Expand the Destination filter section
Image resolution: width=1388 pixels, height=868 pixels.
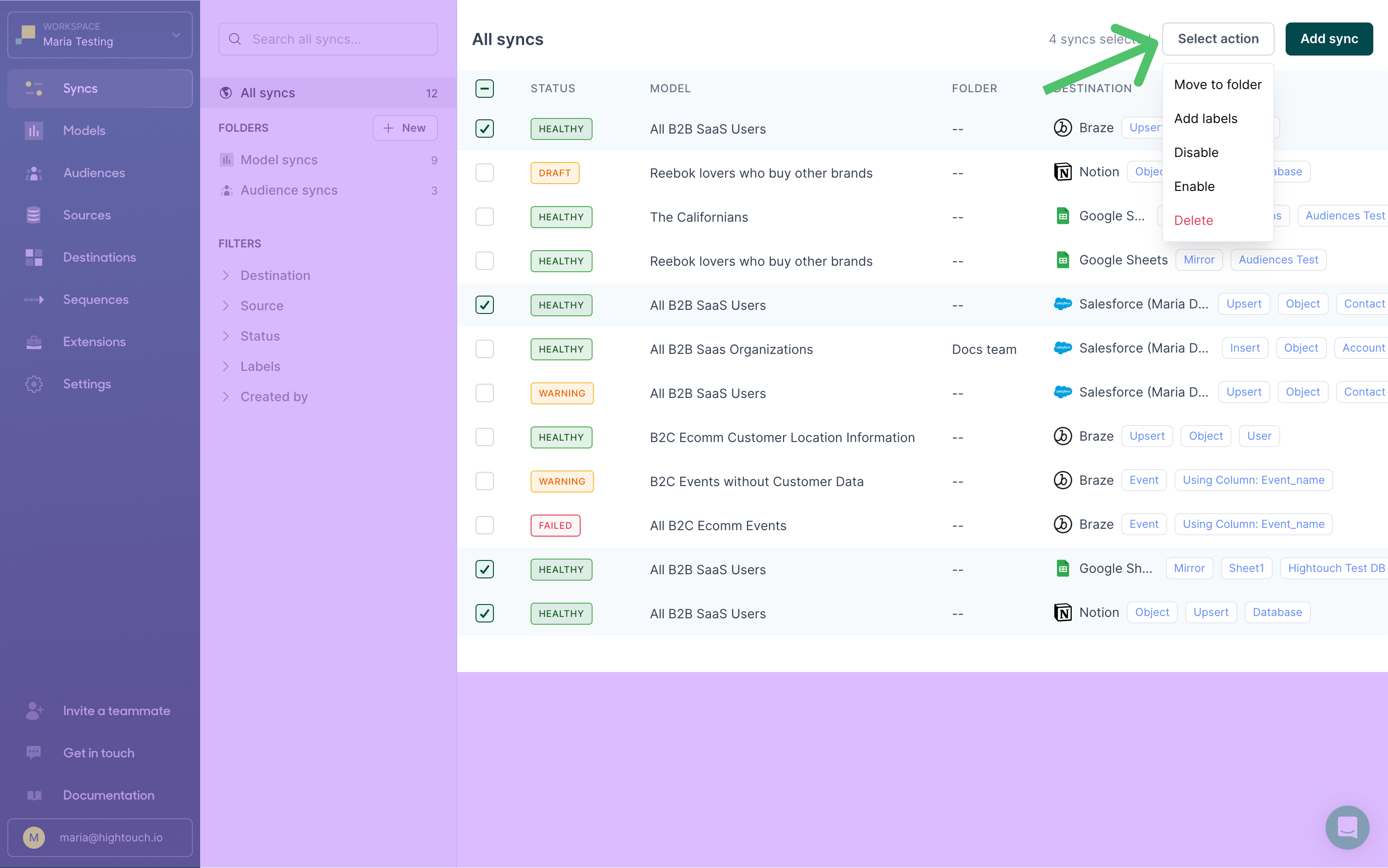pyautogui.click(x=275, y=275)
